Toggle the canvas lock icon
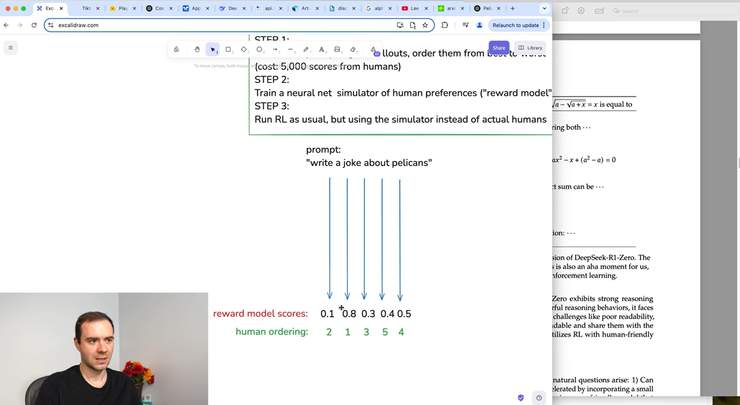 (x=176, y=49)
